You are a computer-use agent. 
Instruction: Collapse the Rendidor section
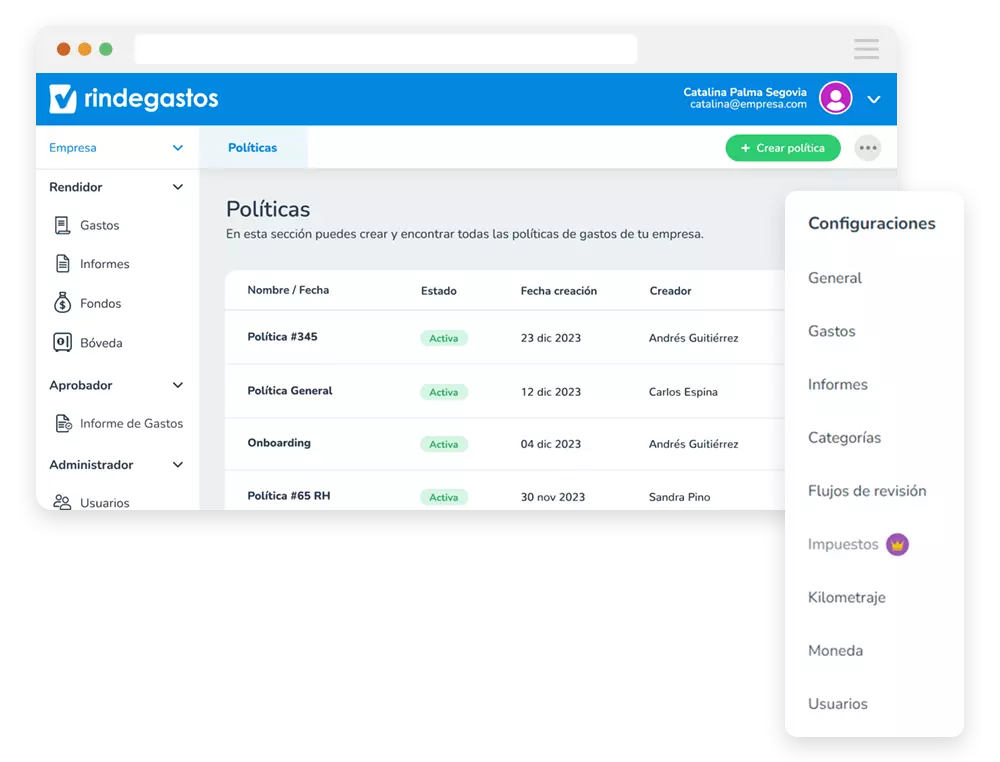[177, 187]
